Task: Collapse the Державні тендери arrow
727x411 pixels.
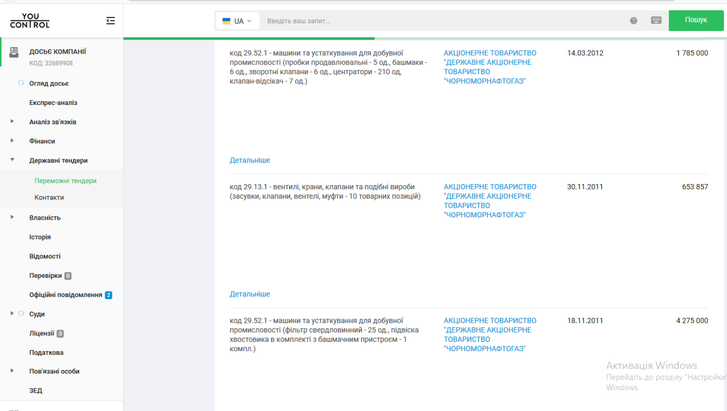Action: [x=12, y=160]
